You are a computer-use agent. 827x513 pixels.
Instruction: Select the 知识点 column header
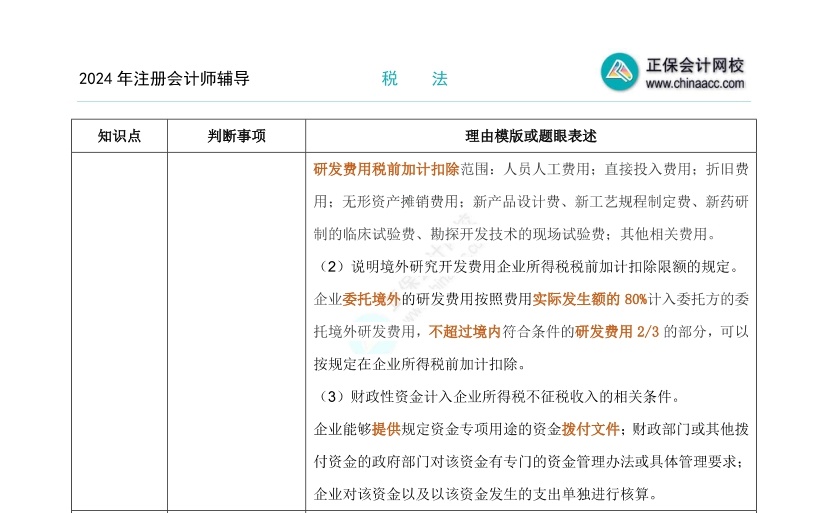click(119, 136)
